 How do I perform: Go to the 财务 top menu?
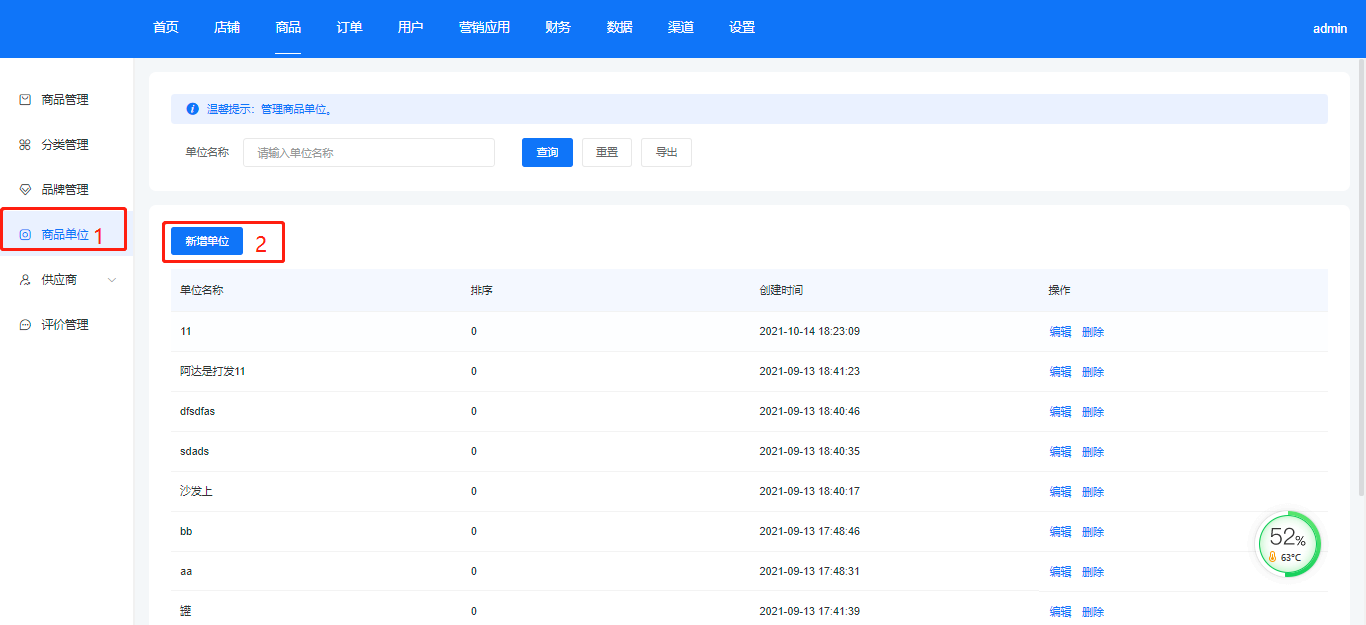coord(558,28)
